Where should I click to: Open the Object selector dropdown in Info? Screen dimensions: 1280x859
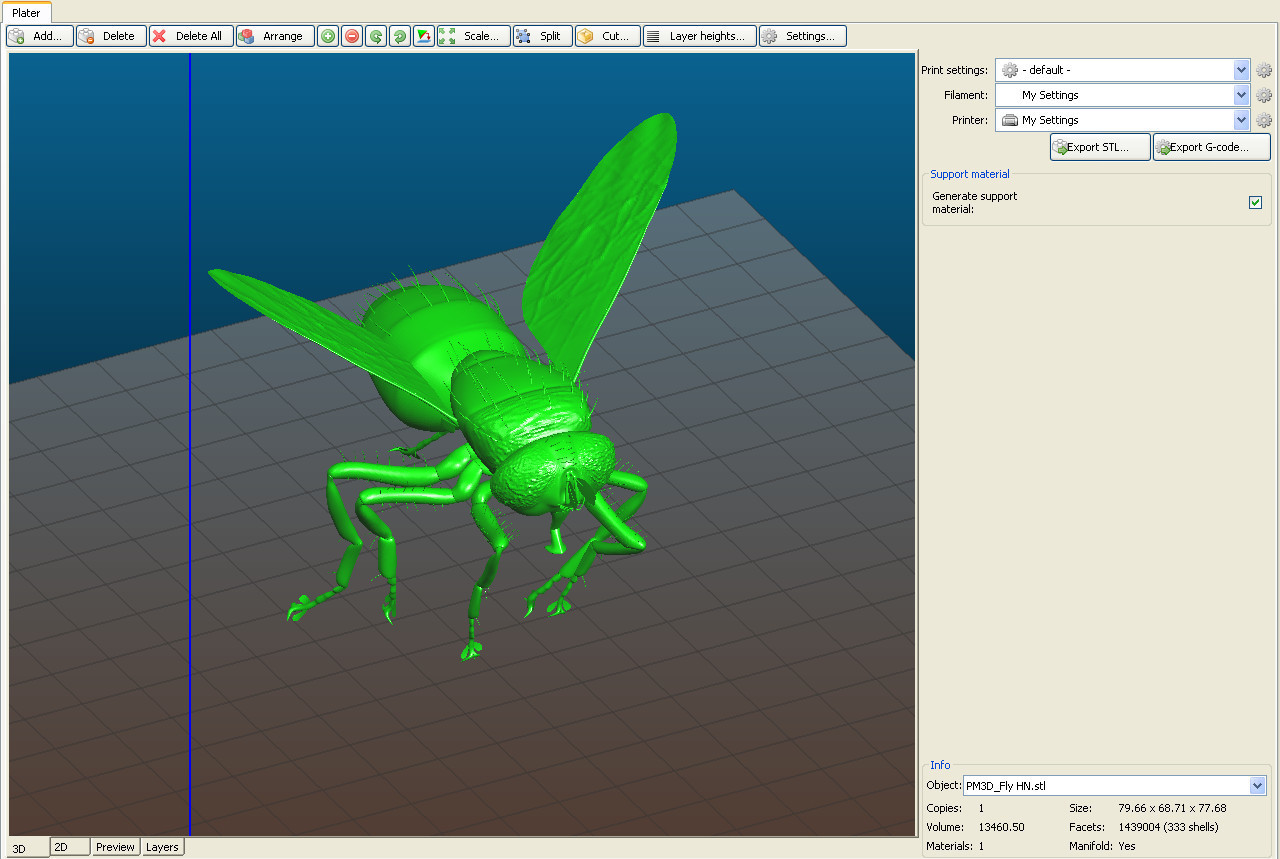click(1257, 786)
